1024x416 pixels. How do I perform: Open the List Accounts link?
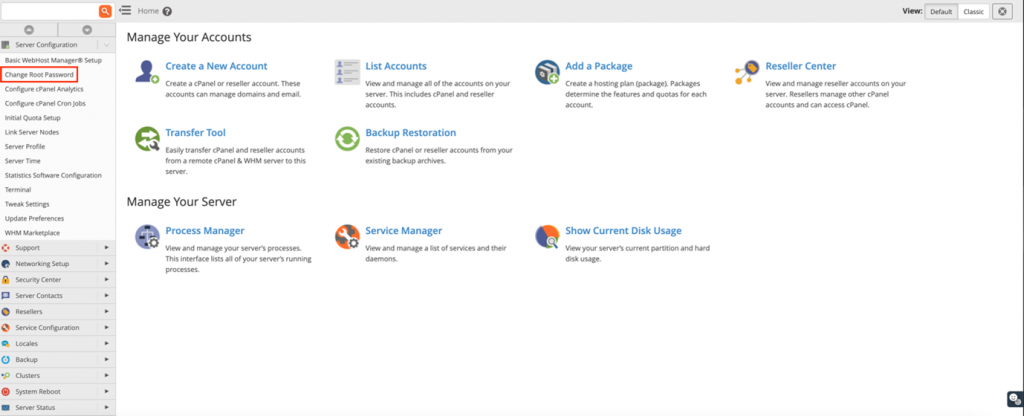coord(395,66)
